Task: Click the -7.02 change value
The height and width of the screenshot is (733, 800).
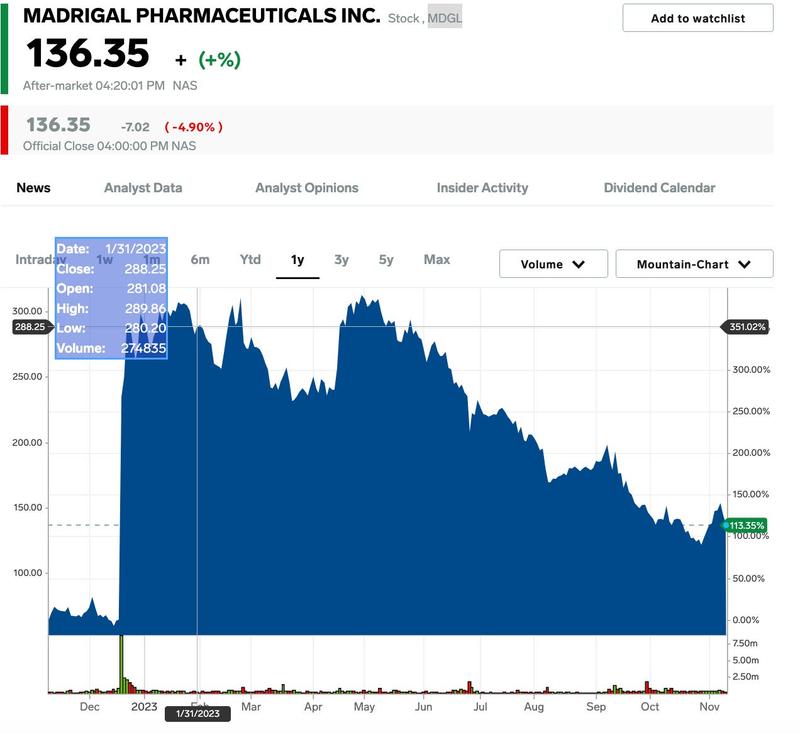Action: click(x=135, y=127)
